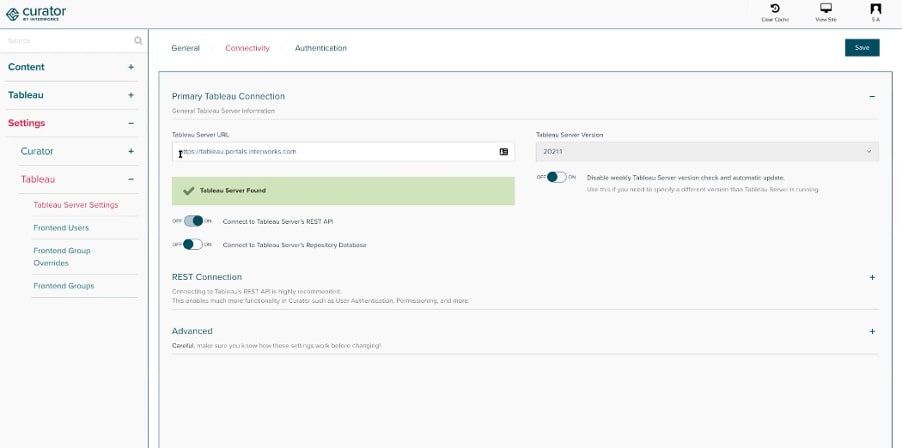902x448 pixels.
Task: Open the user profile icon
Action: tap(876, 9)
